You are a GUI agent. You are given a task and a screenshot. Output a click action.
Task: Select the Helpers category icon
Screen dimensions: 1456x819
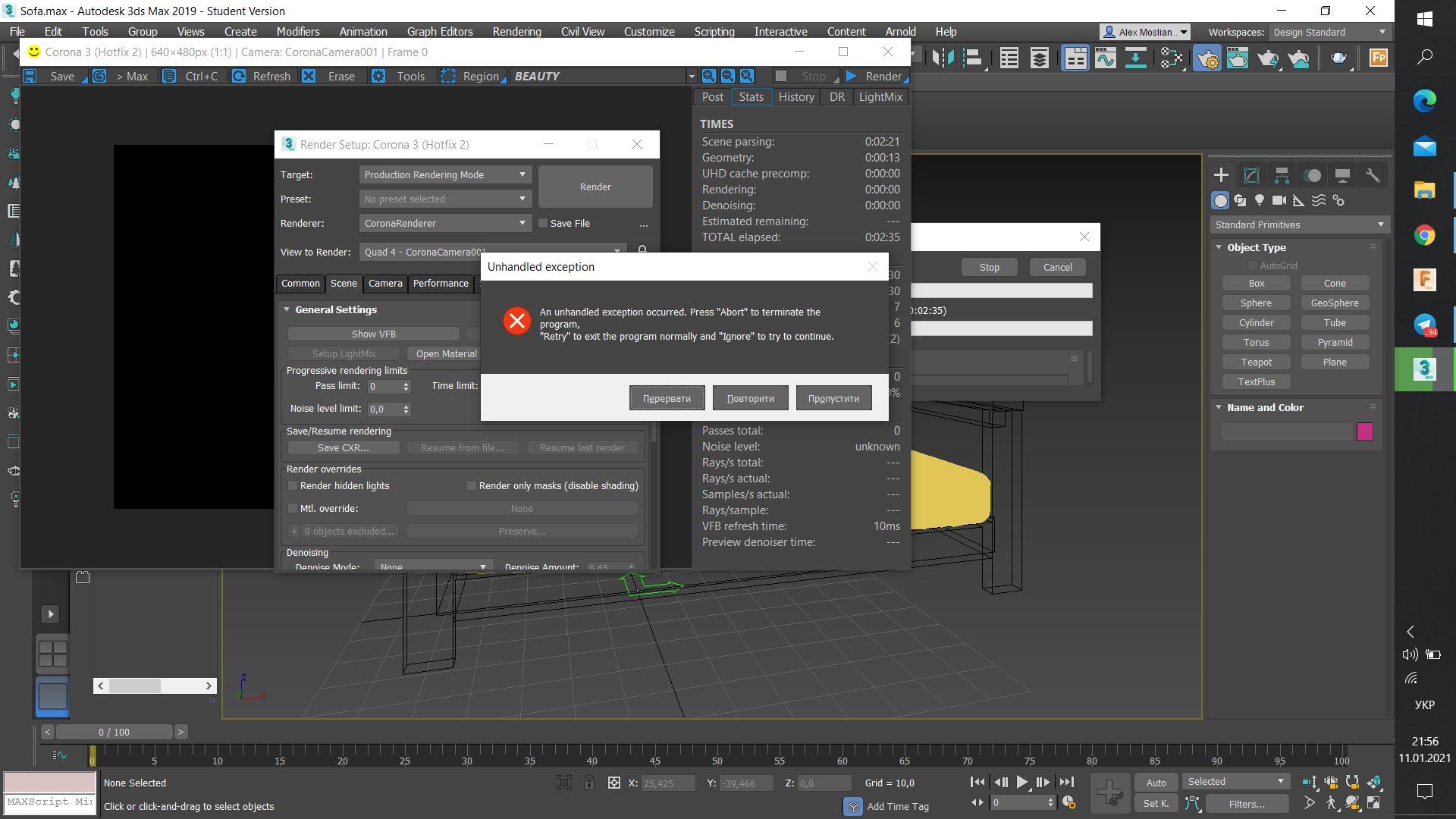pos(1299,200)
